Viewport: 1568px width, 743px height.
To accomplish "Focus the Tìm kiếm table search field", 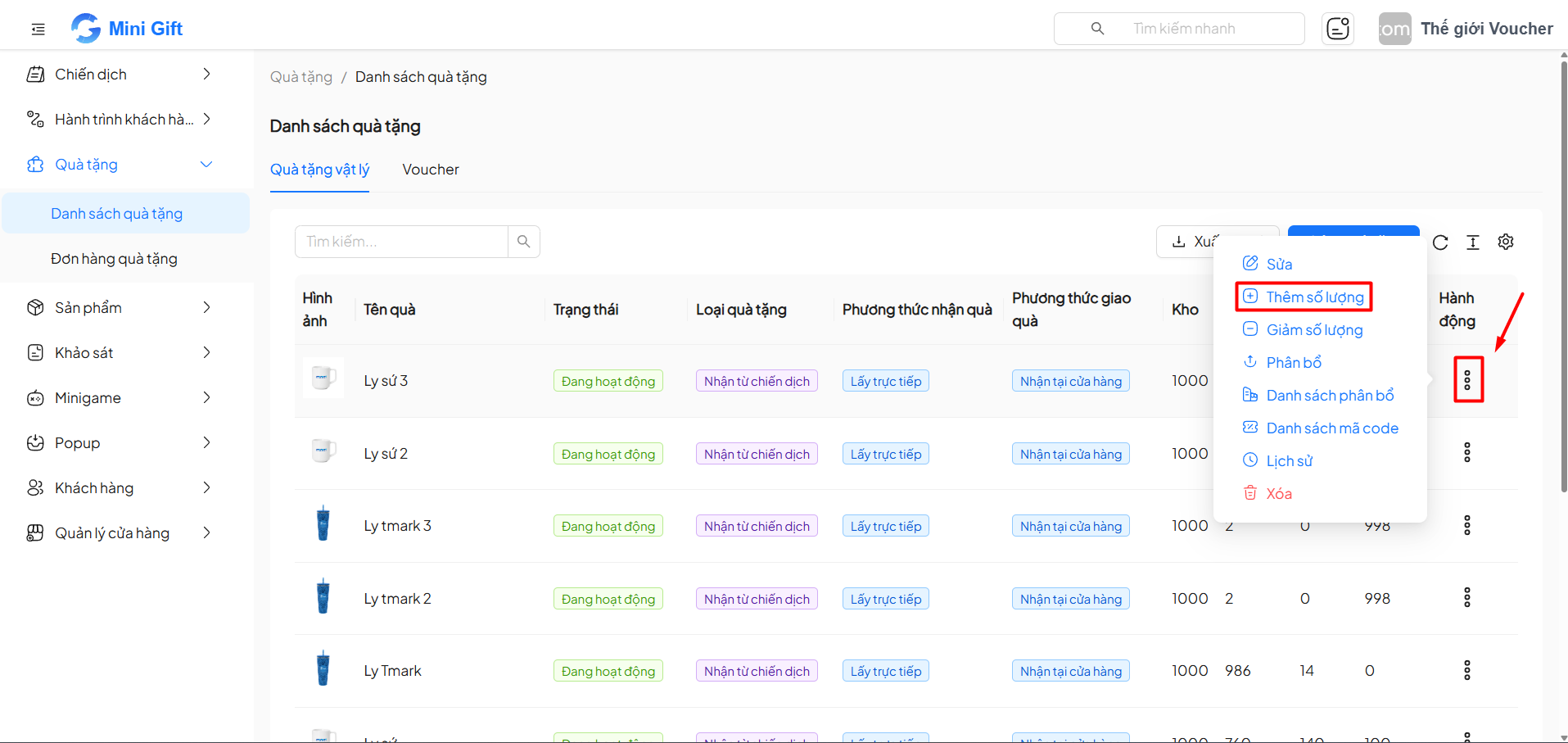I will 401,242.
